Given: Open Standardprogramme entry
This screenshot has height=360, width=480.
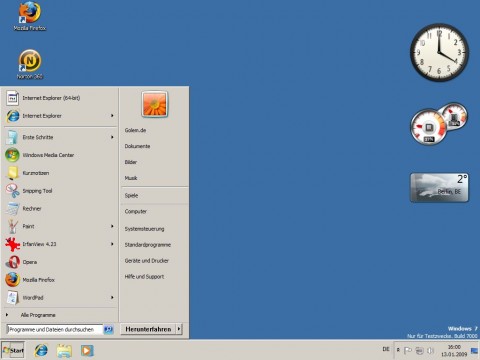Looking at the screenshot, I should 148,245.
